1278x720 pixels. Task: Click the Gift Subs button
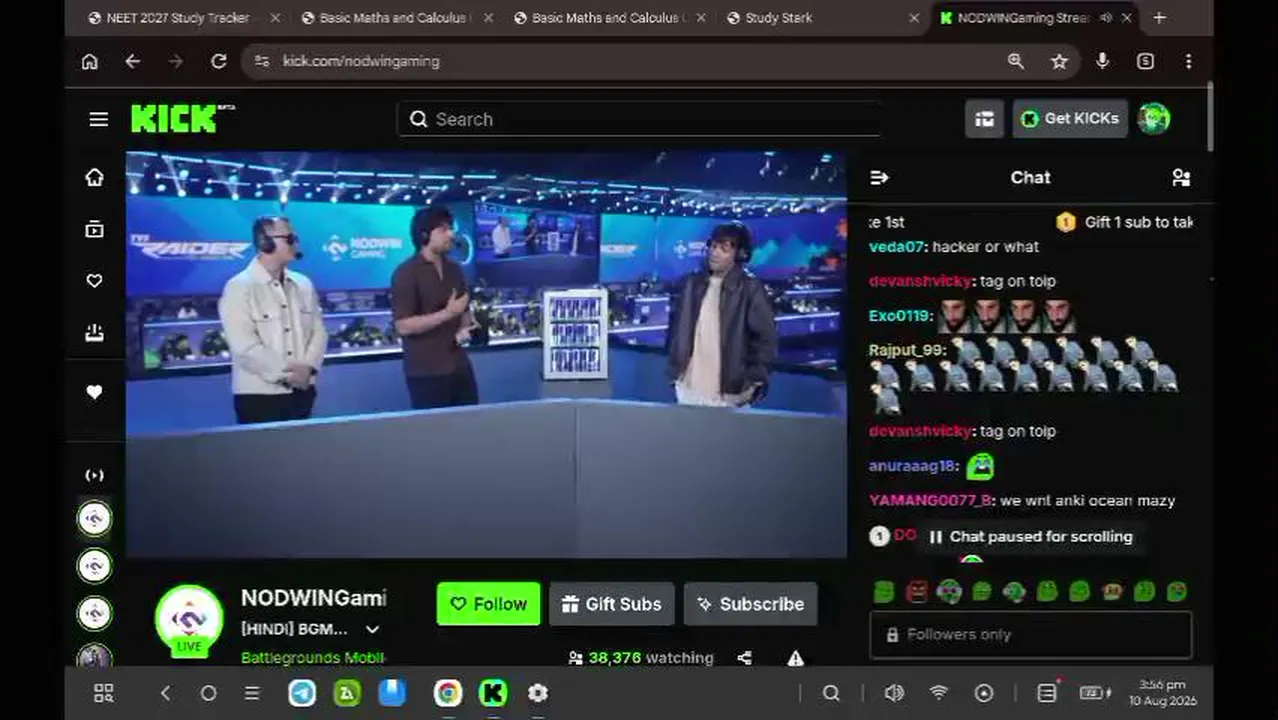612,604
